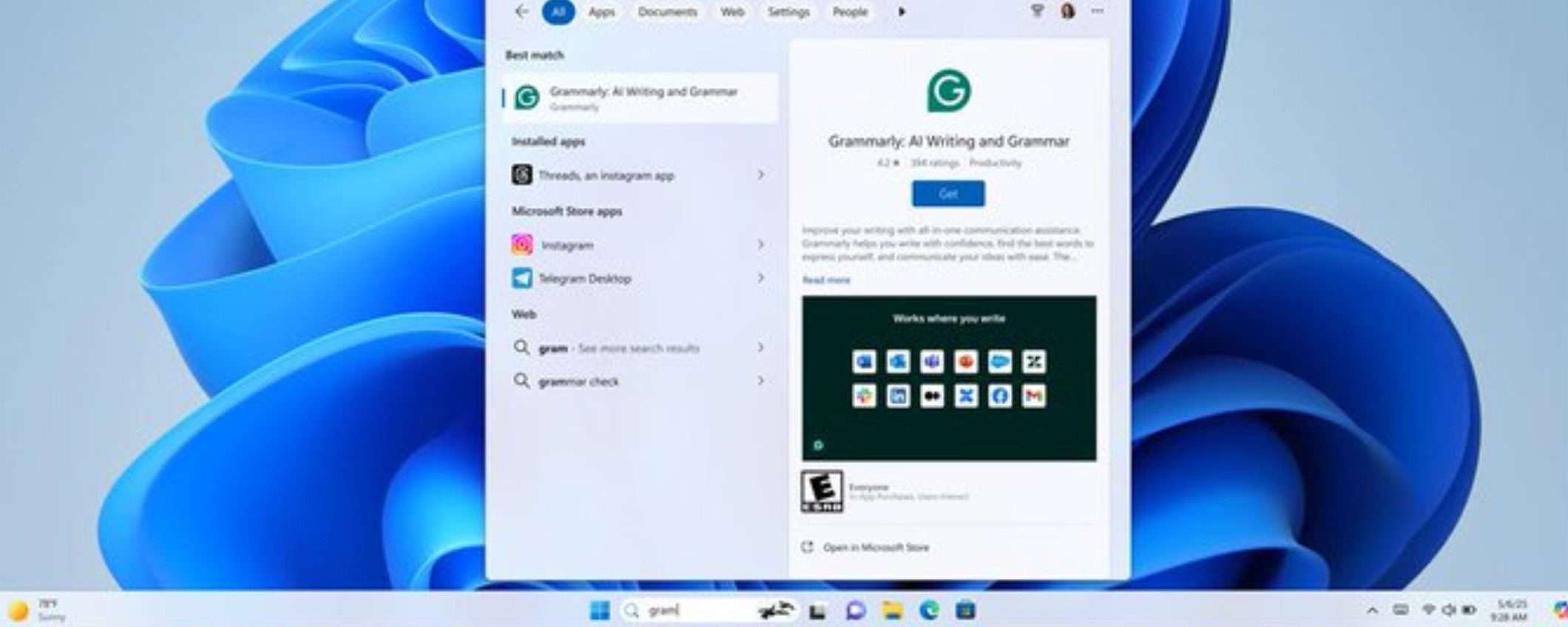1568x627 pixels.
Task: Open the Chat app on the taskbar
Action: coord(856,611)
